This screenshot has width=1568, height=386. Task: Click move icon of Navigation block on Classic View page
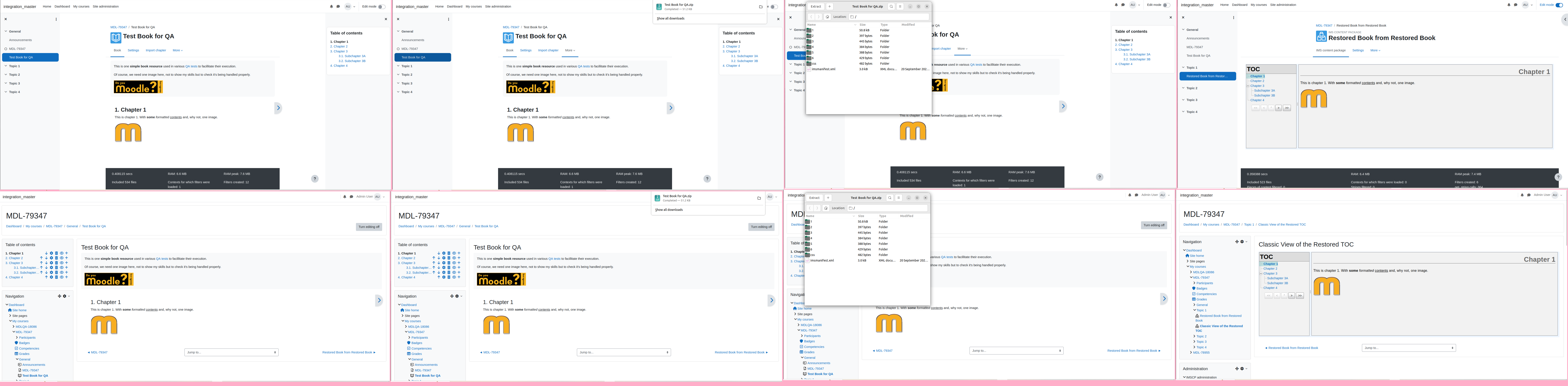click(1237, 242)
